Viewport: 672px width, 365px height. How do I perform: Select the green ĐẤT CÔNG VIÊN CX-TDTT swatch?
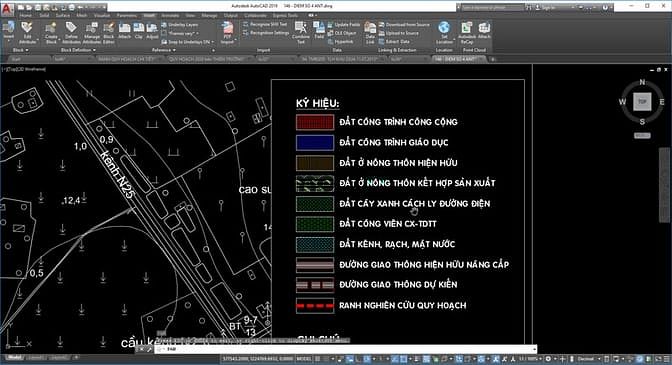(315, 224)
